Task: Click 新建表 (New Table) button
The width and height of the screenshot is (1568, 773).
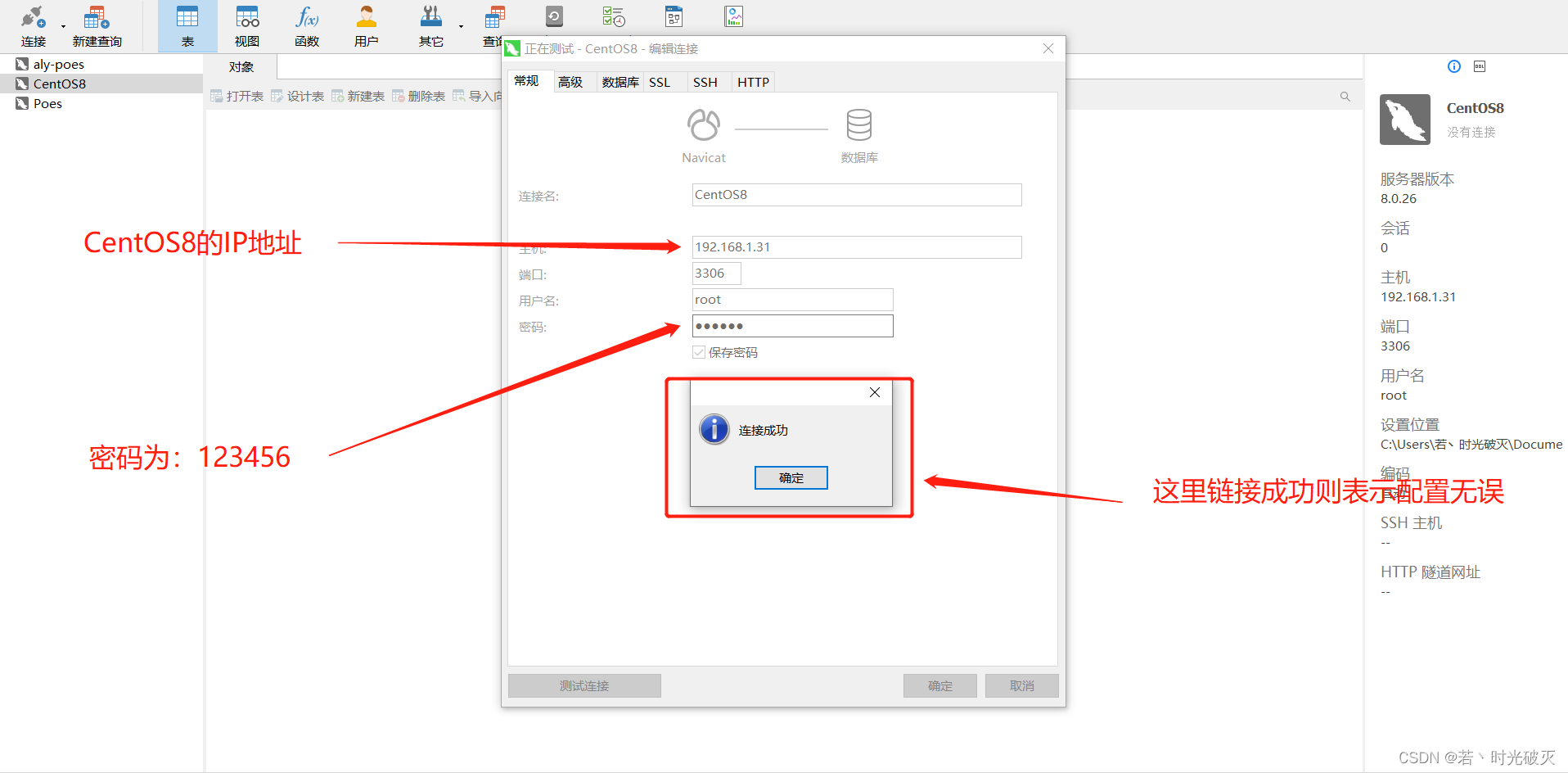Action: (x=358, y=97)
